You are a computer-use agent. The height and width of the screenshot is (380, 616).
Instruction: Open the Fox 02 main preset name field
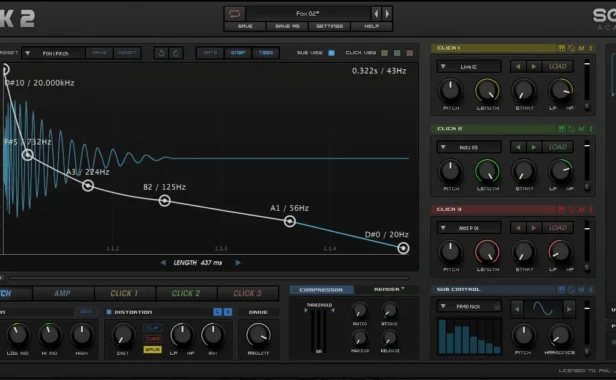coord(308,14)
